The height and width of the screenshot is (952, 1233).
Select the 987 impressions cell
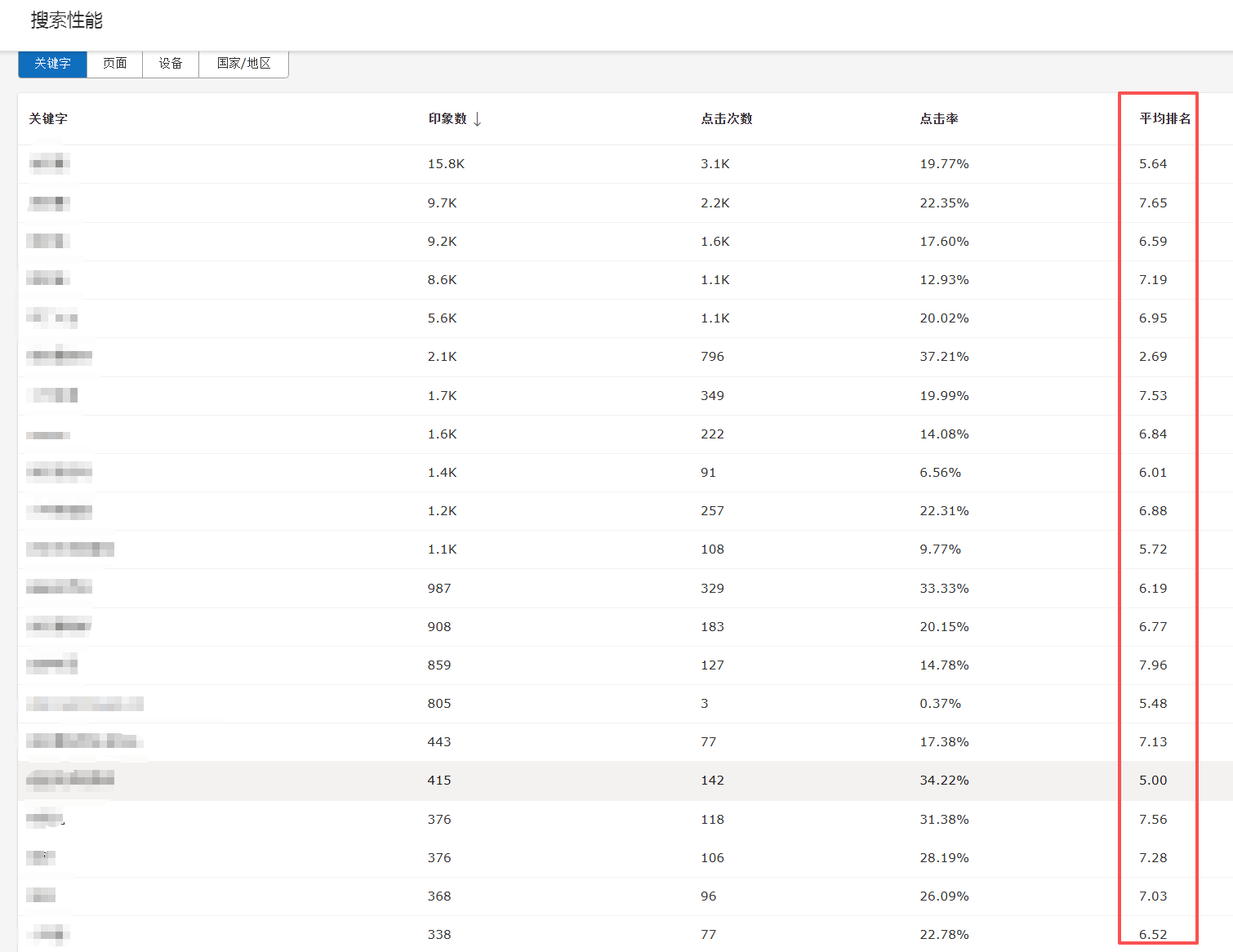pos(439,589)
